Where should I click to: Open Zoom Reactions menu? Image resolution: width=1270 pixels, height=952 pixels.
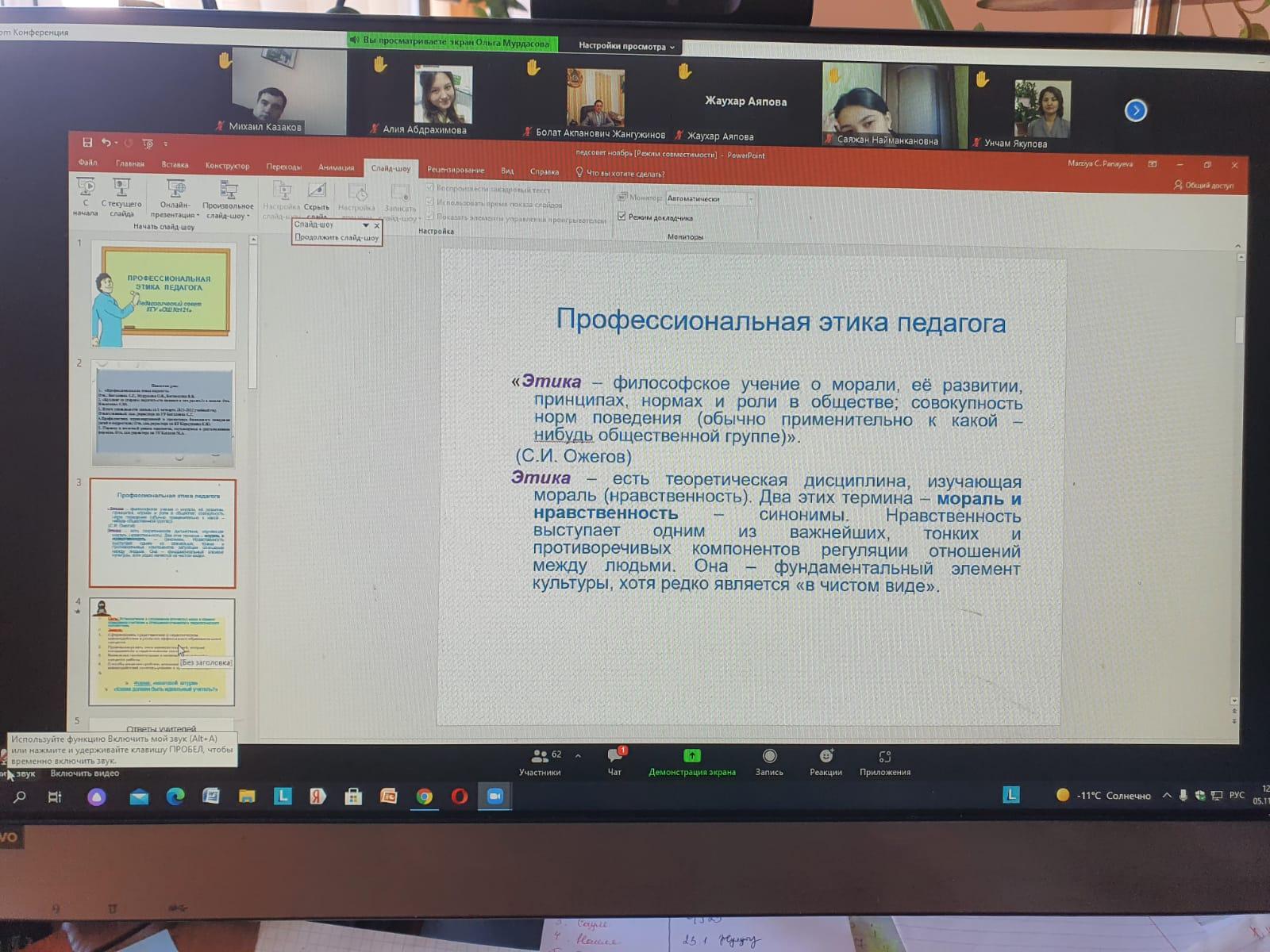coord(825,760)
